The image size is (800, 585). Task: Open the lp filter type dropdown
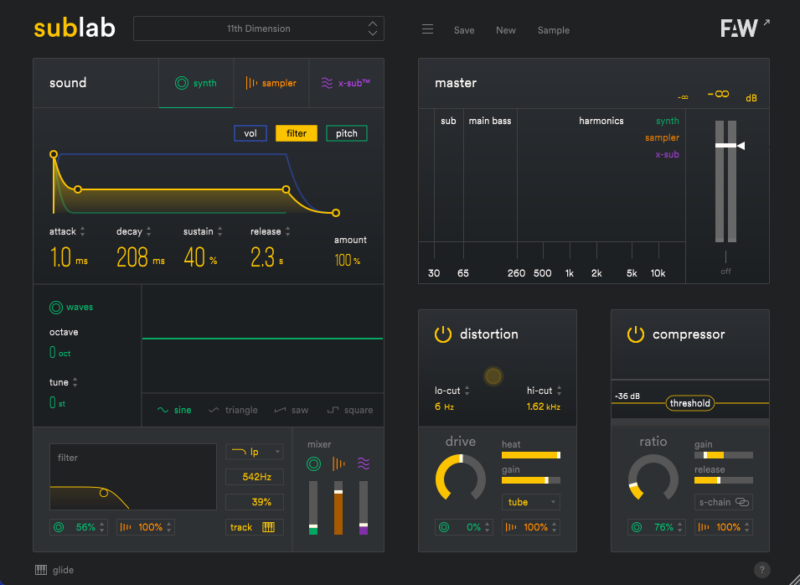(x=254, y=452)
